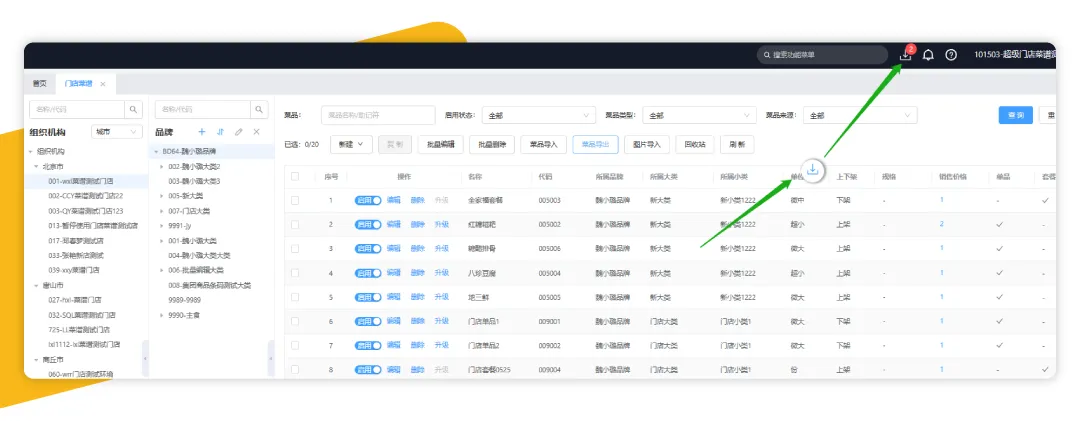
Task: Focus the organization panel name/code search box
Action: point(77,109)
